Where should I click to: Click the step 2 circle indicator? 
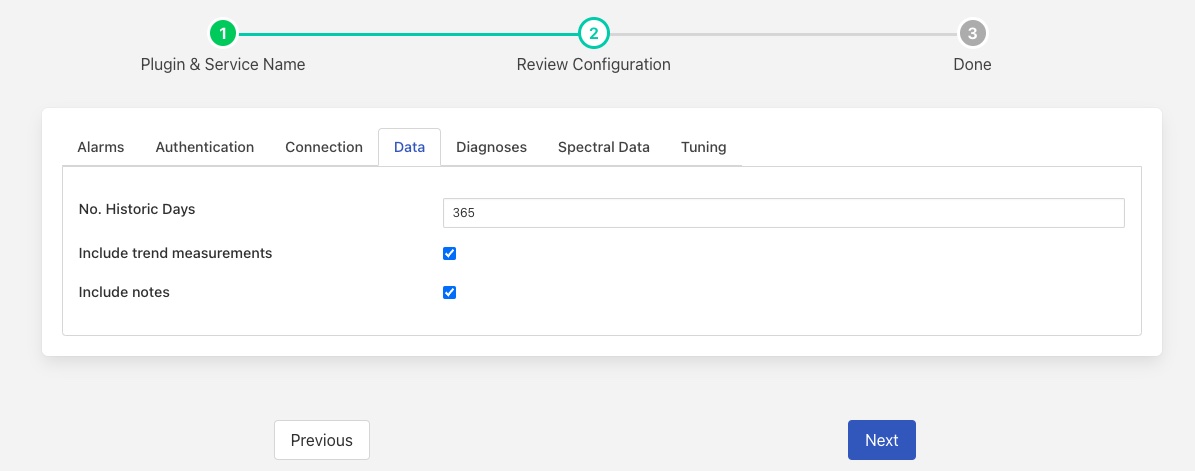pyautogui.click(x=593, y=33)
